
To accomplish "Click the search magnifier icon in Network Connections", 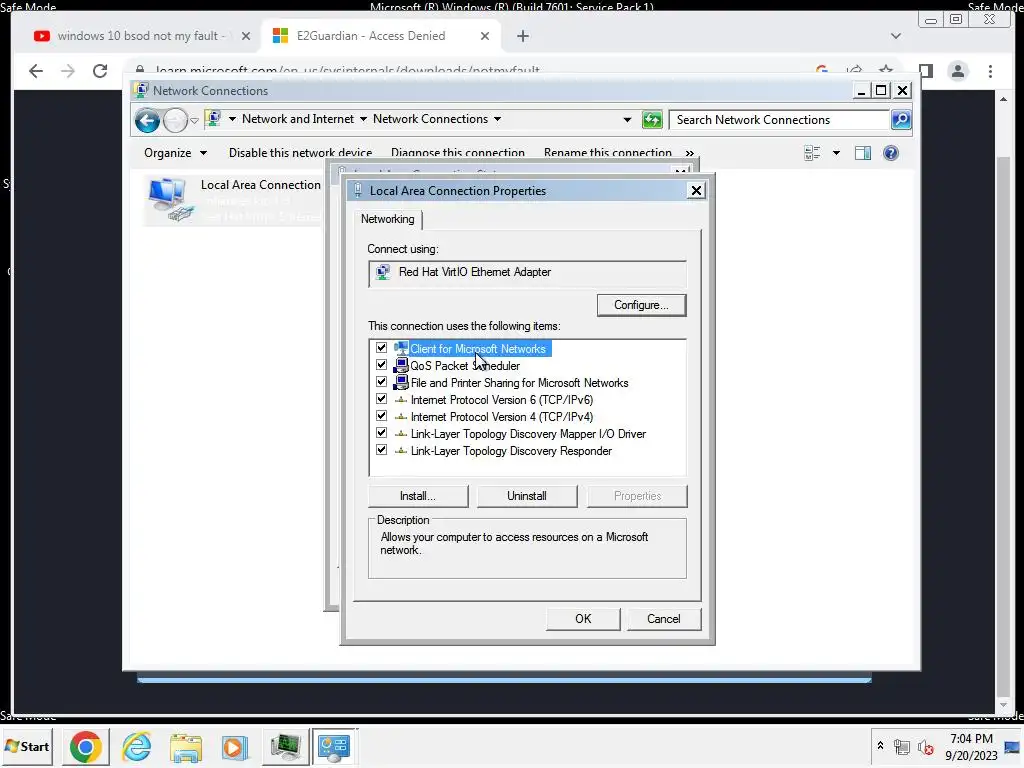I will (901, 120).
